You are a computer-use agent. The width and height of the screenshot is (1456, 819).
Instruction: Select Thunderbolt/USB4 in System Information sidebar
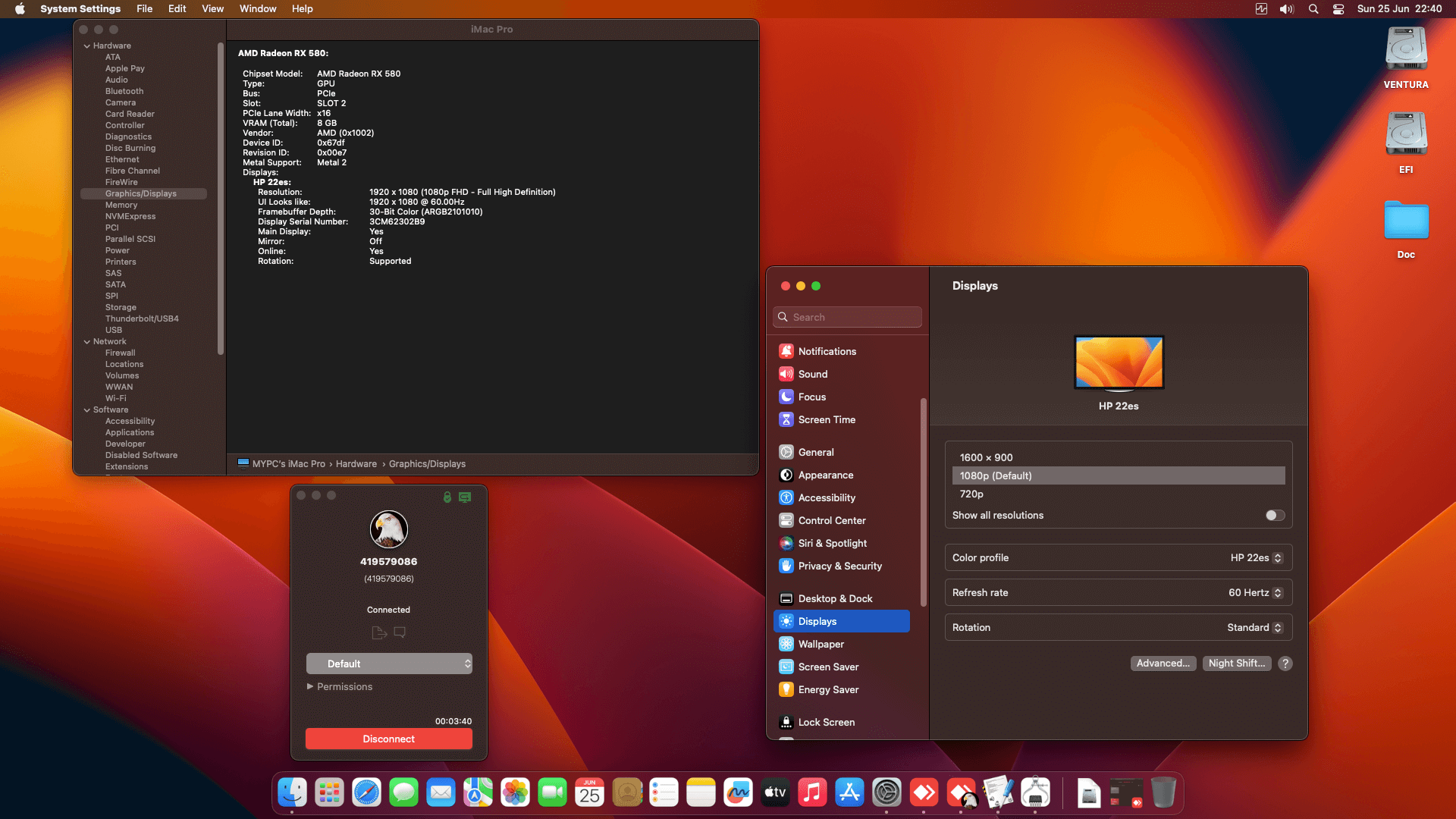143,319
